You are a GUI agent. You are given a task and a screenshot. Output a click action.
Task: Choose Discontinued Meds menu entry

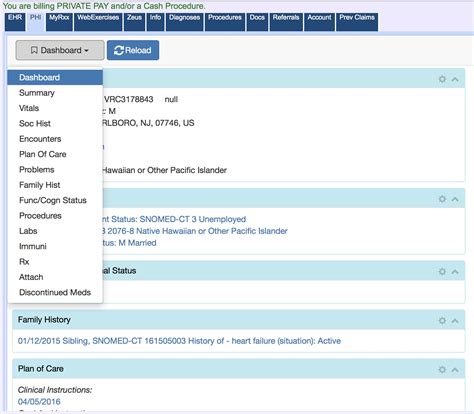(x=55, y=292)
